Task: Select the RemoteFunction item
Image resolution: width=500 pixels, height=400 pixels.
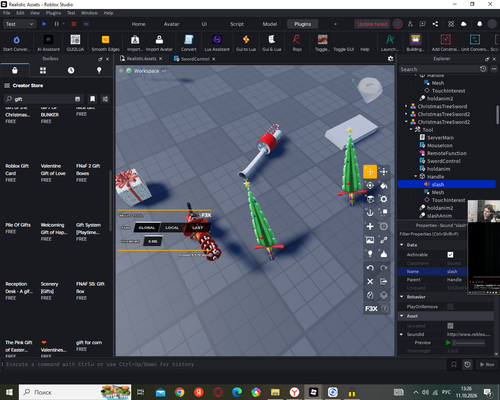Action: pos(447,153)
